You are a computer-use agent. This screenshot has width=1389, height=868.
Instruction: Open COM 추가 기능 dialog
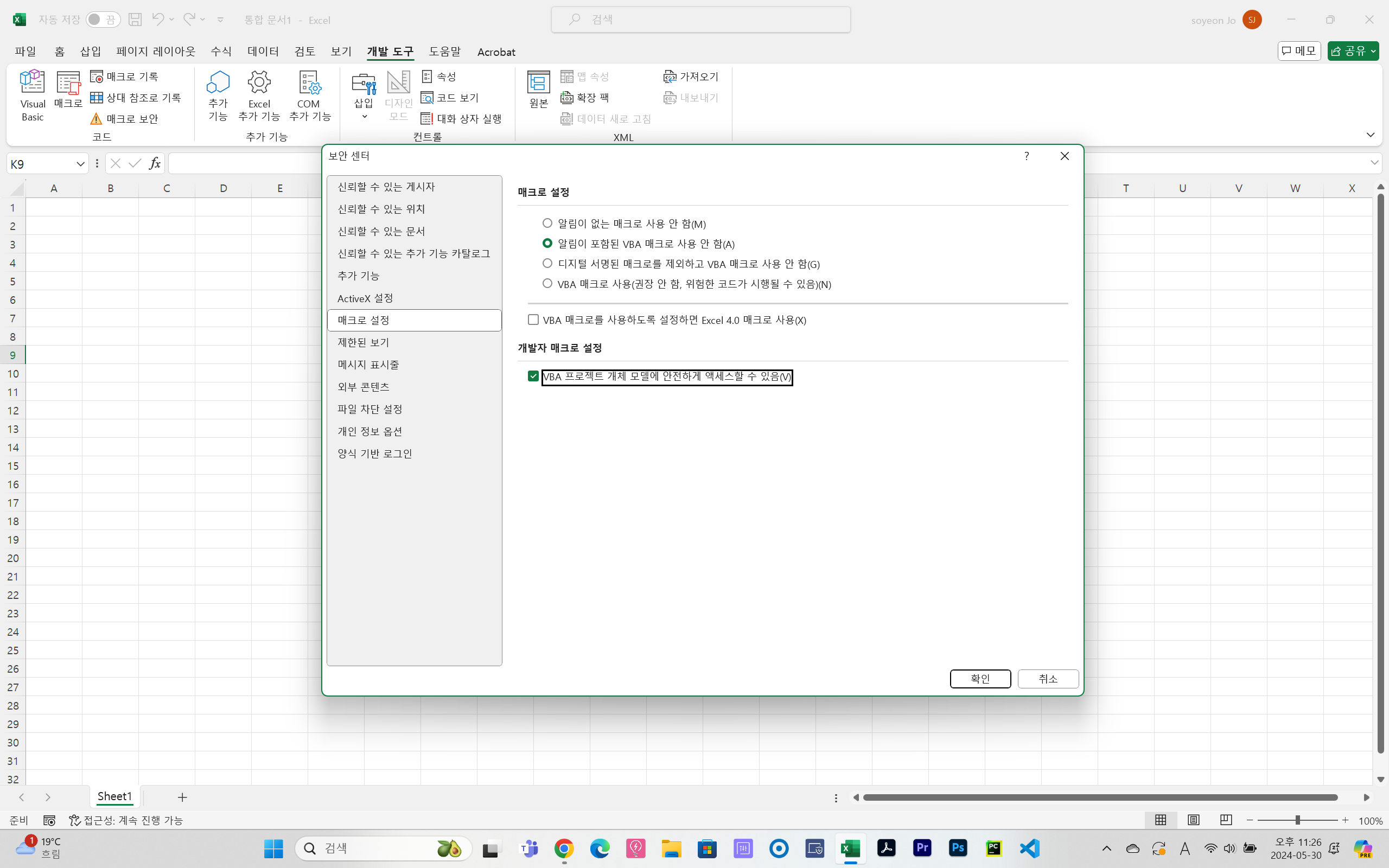click(309, 96)
